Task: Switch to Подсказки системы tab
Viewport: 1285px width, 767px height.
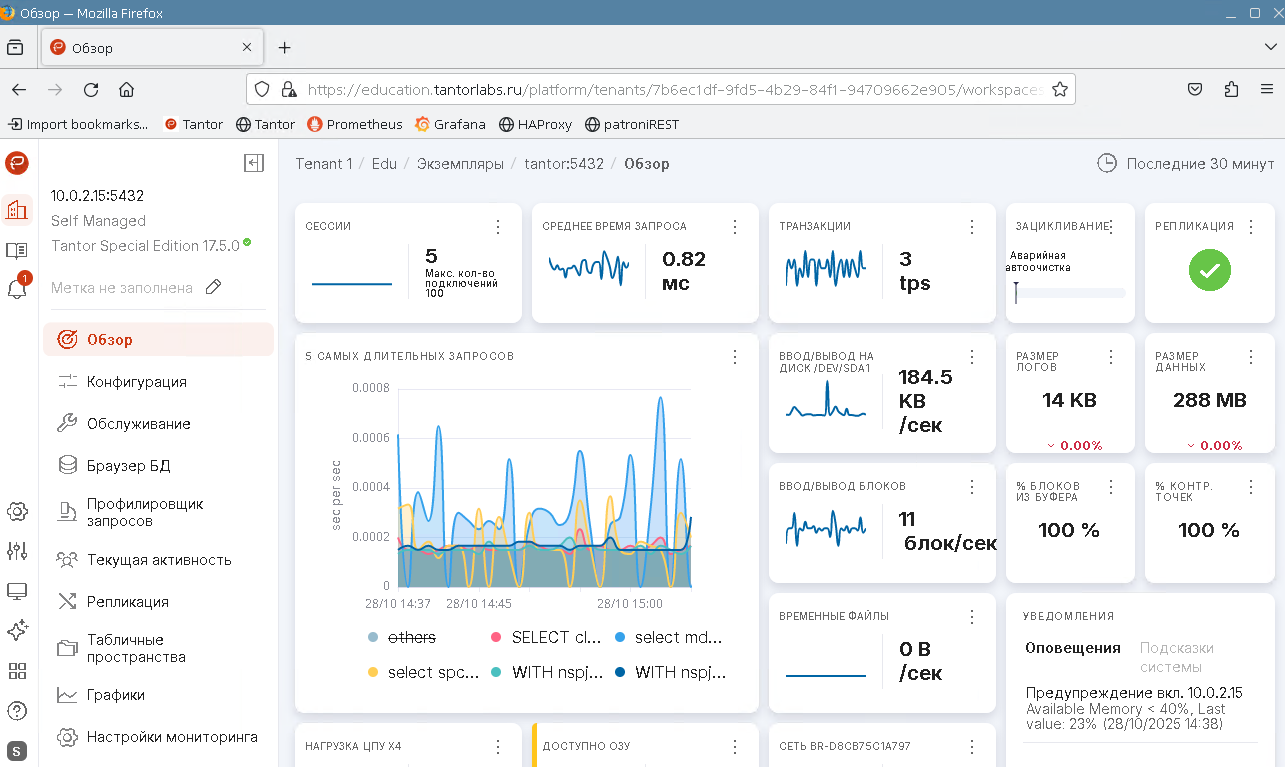Action: [1176, 657]
